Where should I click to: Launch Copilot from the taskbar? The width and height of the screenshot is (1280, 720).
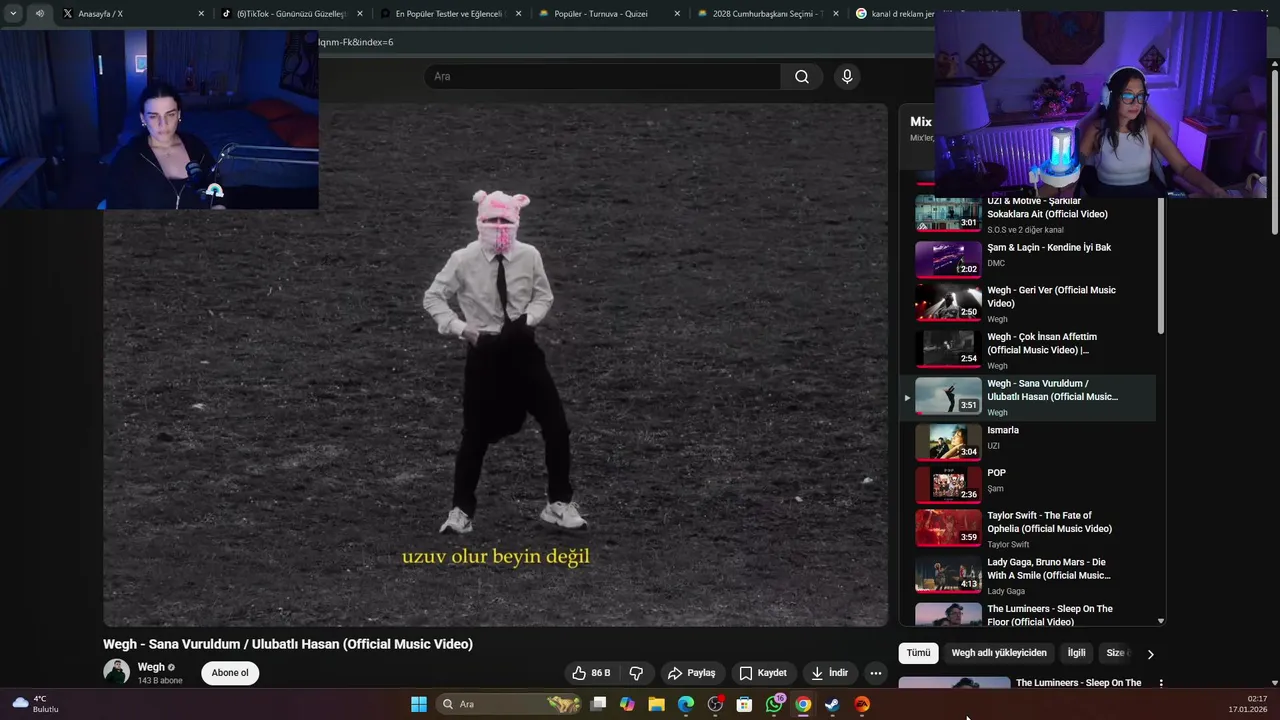tap(627, 704)
